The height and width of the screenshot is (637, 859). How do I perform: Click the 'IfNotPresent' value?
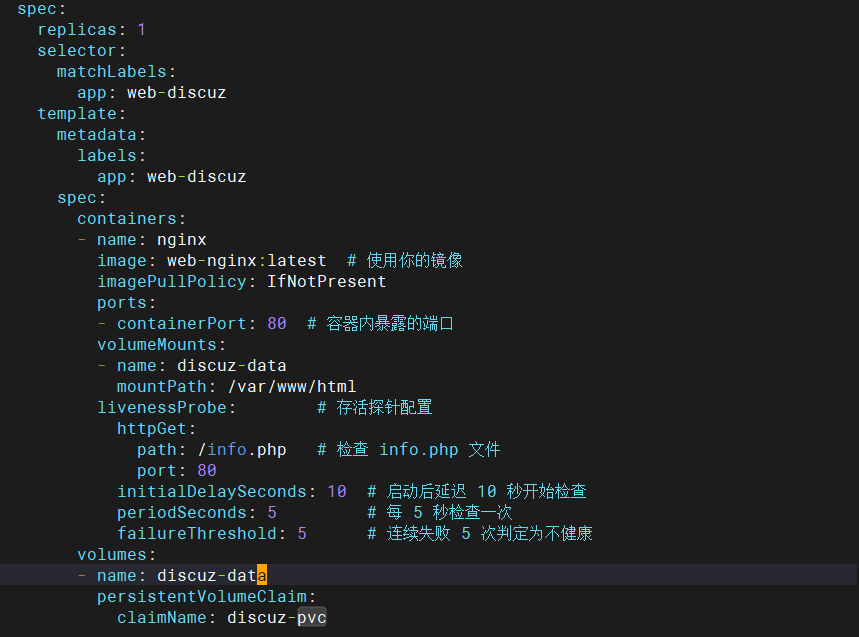click(327, 282)
